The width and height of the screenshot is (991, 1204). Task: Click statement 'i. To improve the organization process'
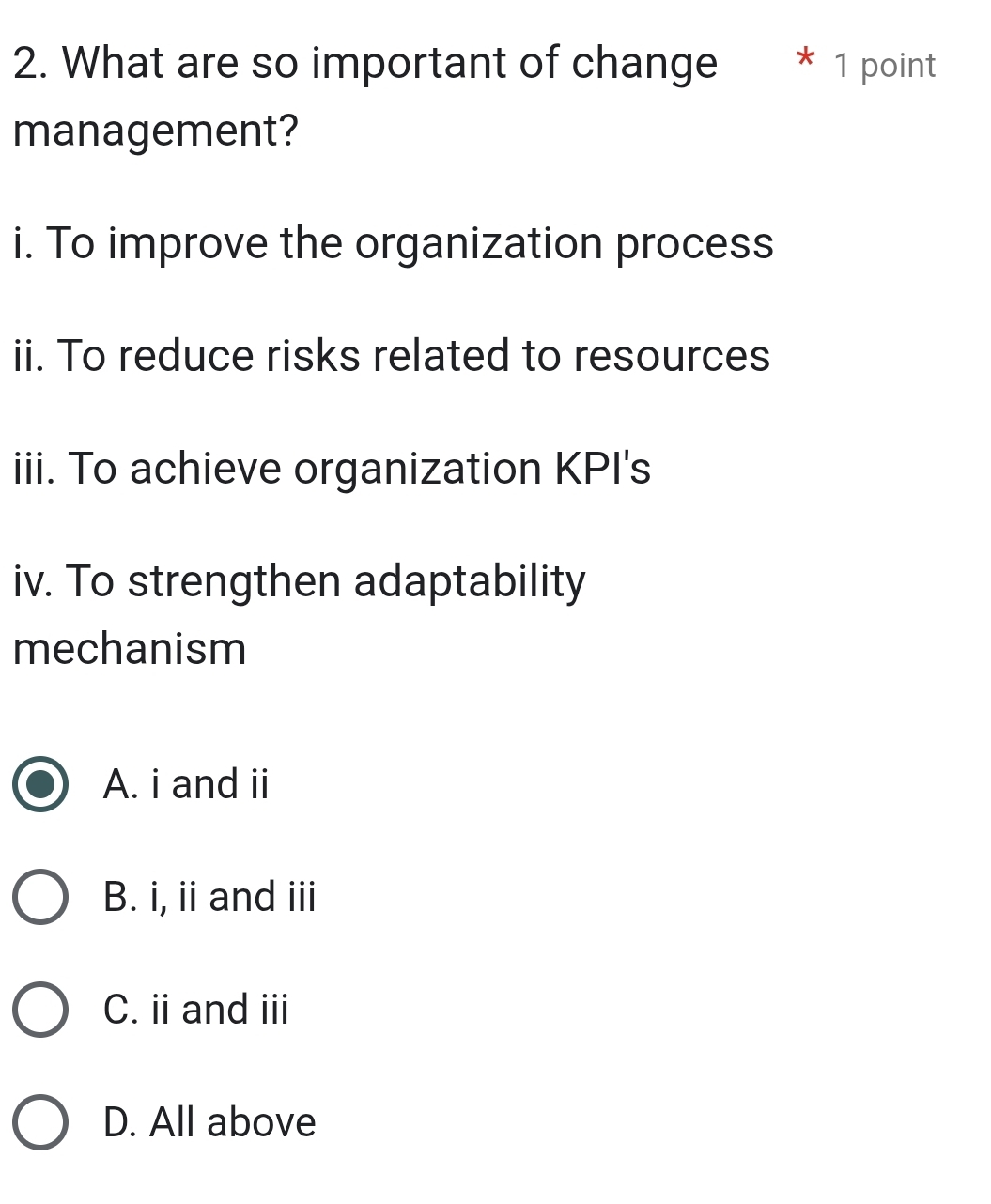(394, 243)
